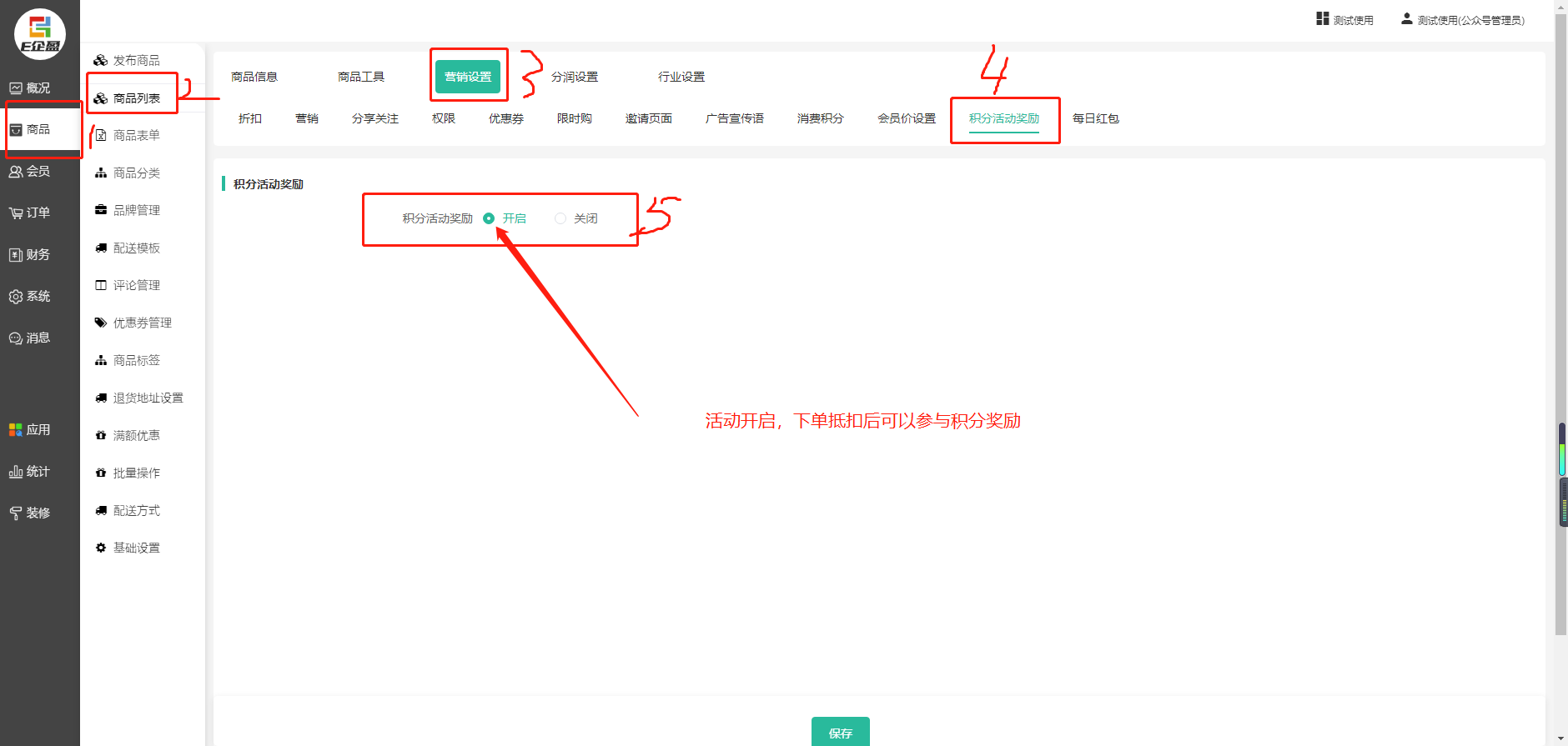
Task: Select the 关闭 radio button
Action: 560,218
